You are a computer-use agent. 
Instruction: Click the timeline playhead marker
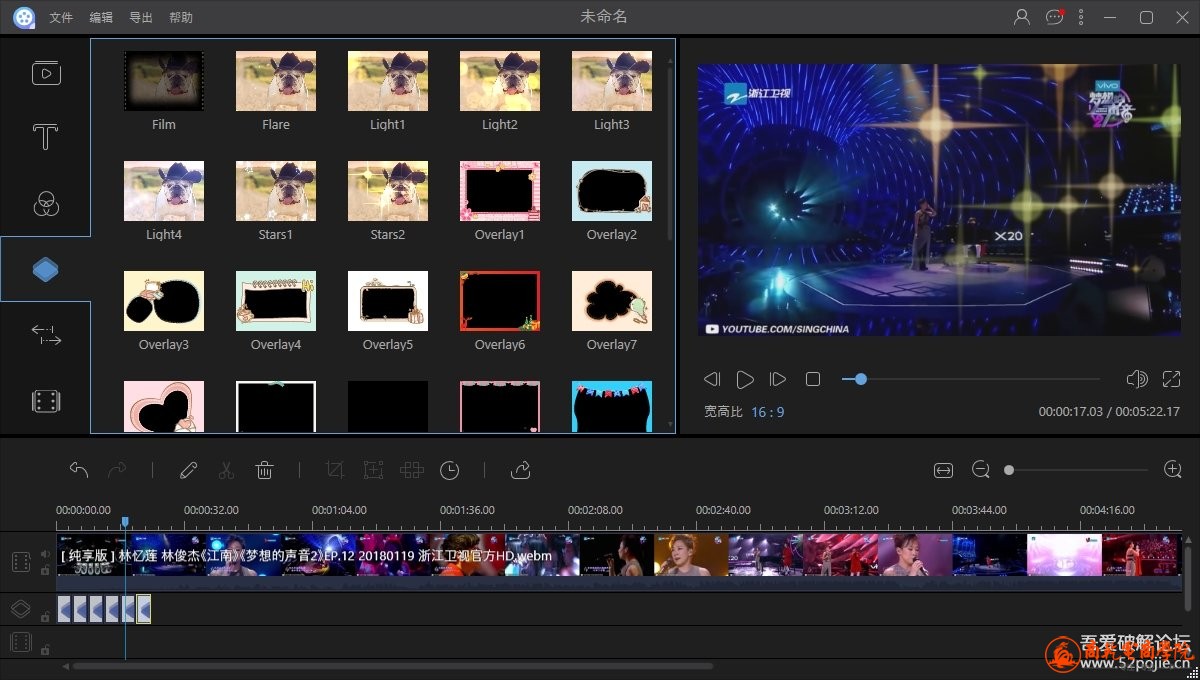[125, 522]
